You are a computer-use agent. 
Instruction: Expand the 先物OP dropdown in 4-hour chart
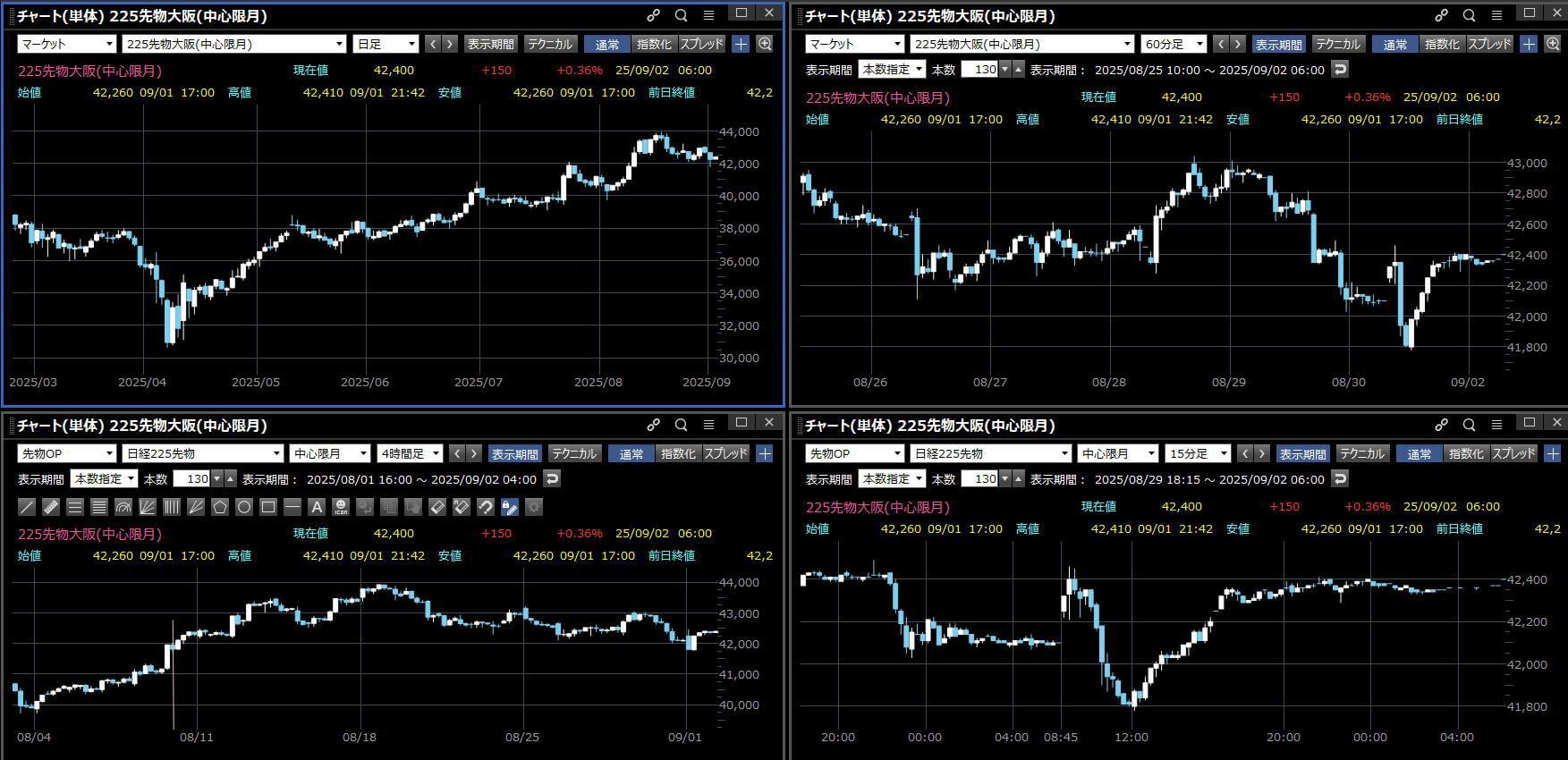point(66,453)
